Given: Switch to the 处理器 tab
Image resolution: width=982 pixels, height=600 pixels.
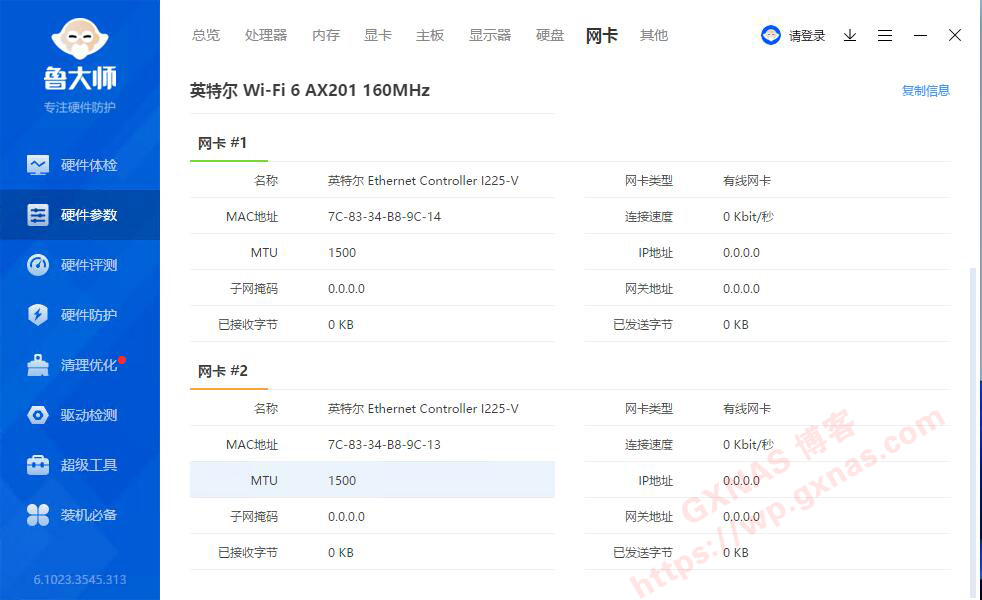Looking at the screenshot, I should pyautogui.click(x=266, y=35).
